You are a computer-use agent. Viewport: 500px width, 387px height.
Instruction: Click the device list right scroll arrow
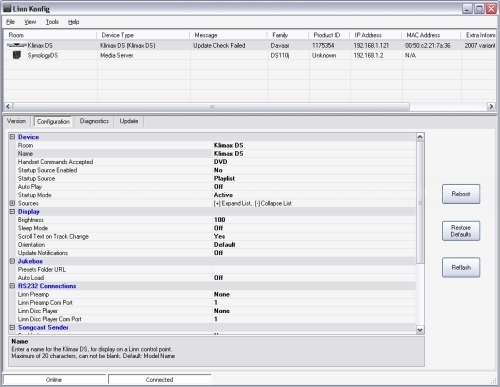(491, 106)
